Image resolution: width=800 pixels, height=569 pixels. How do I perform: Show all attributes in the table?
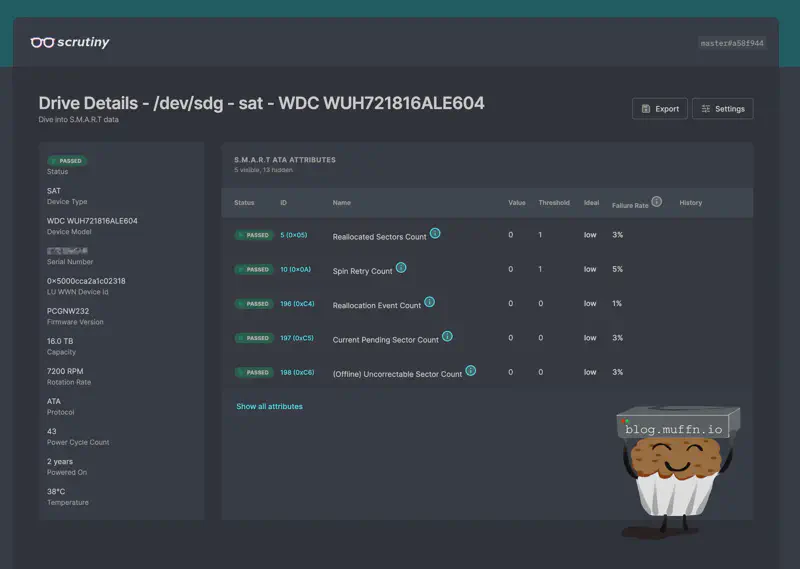click(x=269, y=407)
